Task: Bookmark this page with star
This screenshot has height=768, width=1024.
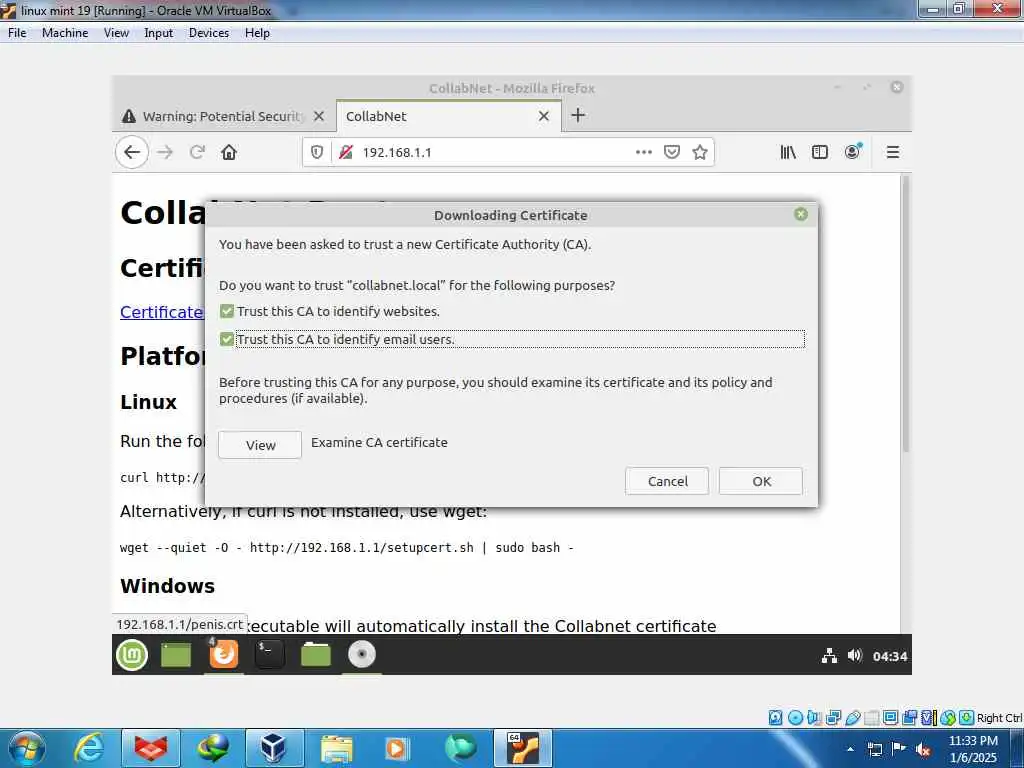Action: [700, 152]
